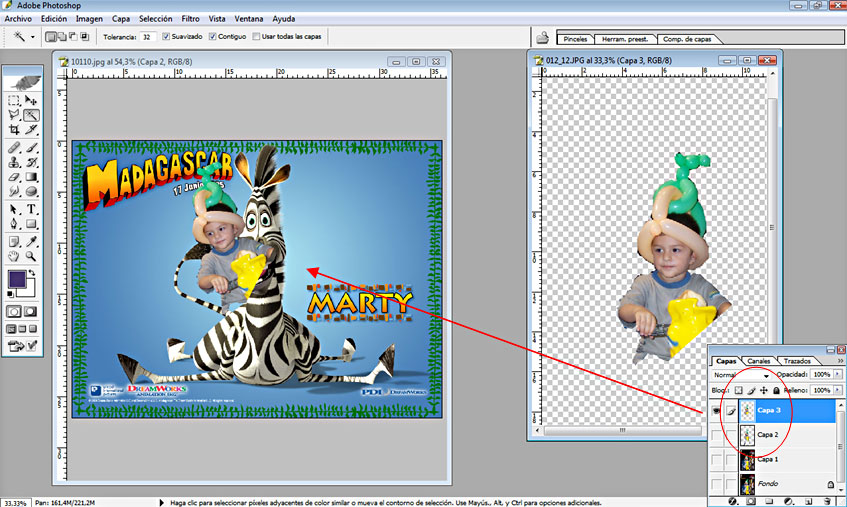Open the Opacidad slider arrow

point(838,374)
